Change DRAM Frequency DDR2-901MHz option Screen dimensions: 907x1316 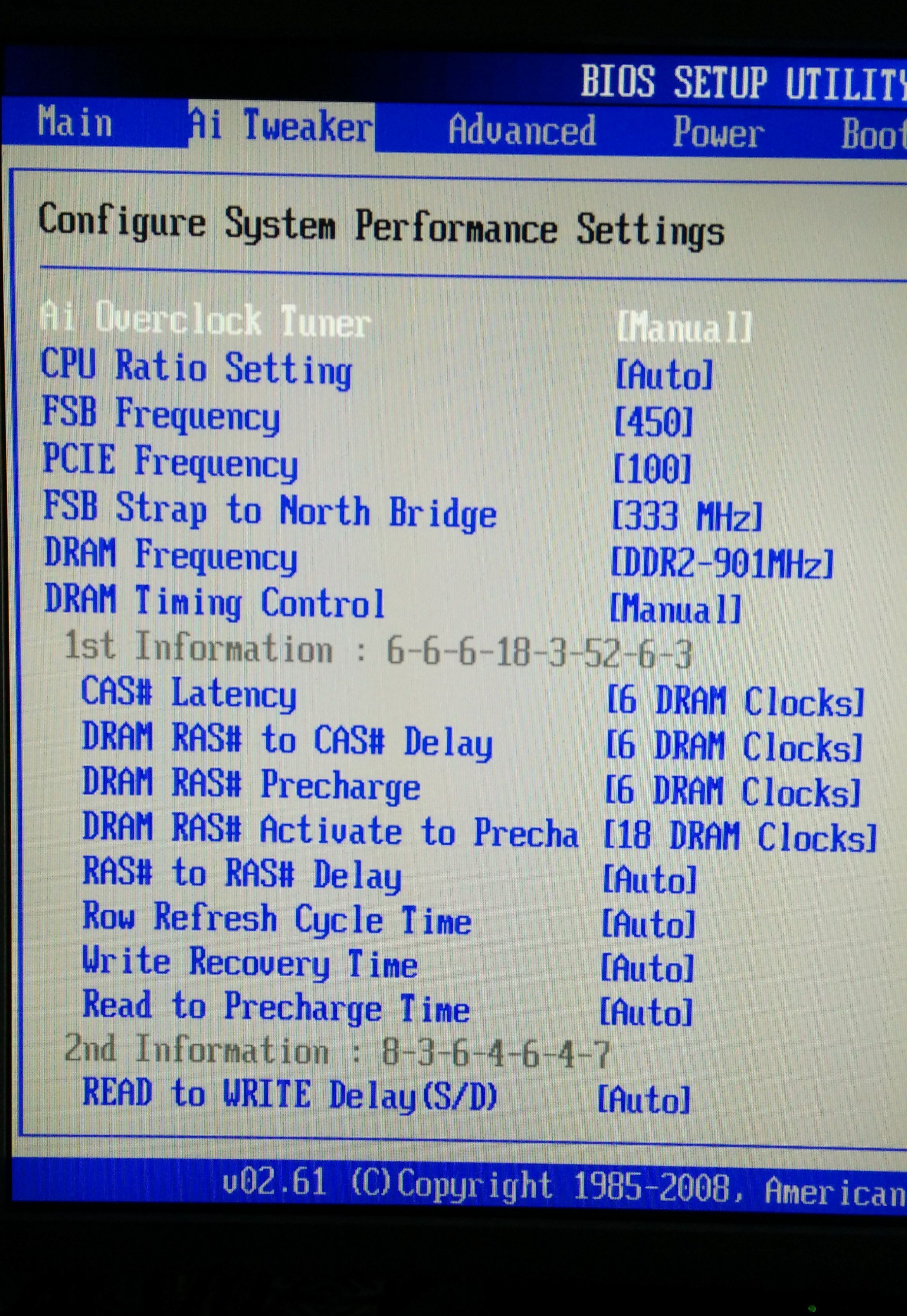pyautogui.click(x=722, y=563)
